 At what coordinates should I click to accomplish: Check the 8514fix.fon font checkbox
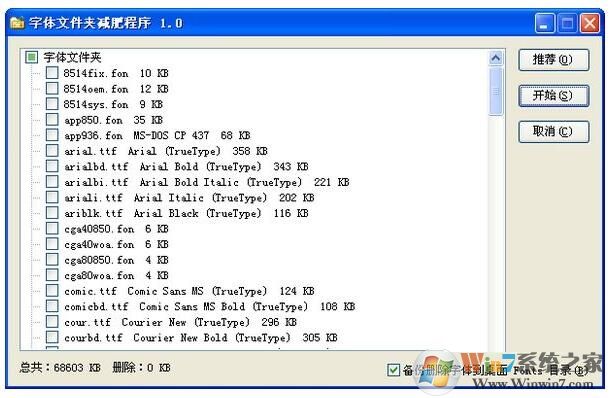[x=52, y=73]
